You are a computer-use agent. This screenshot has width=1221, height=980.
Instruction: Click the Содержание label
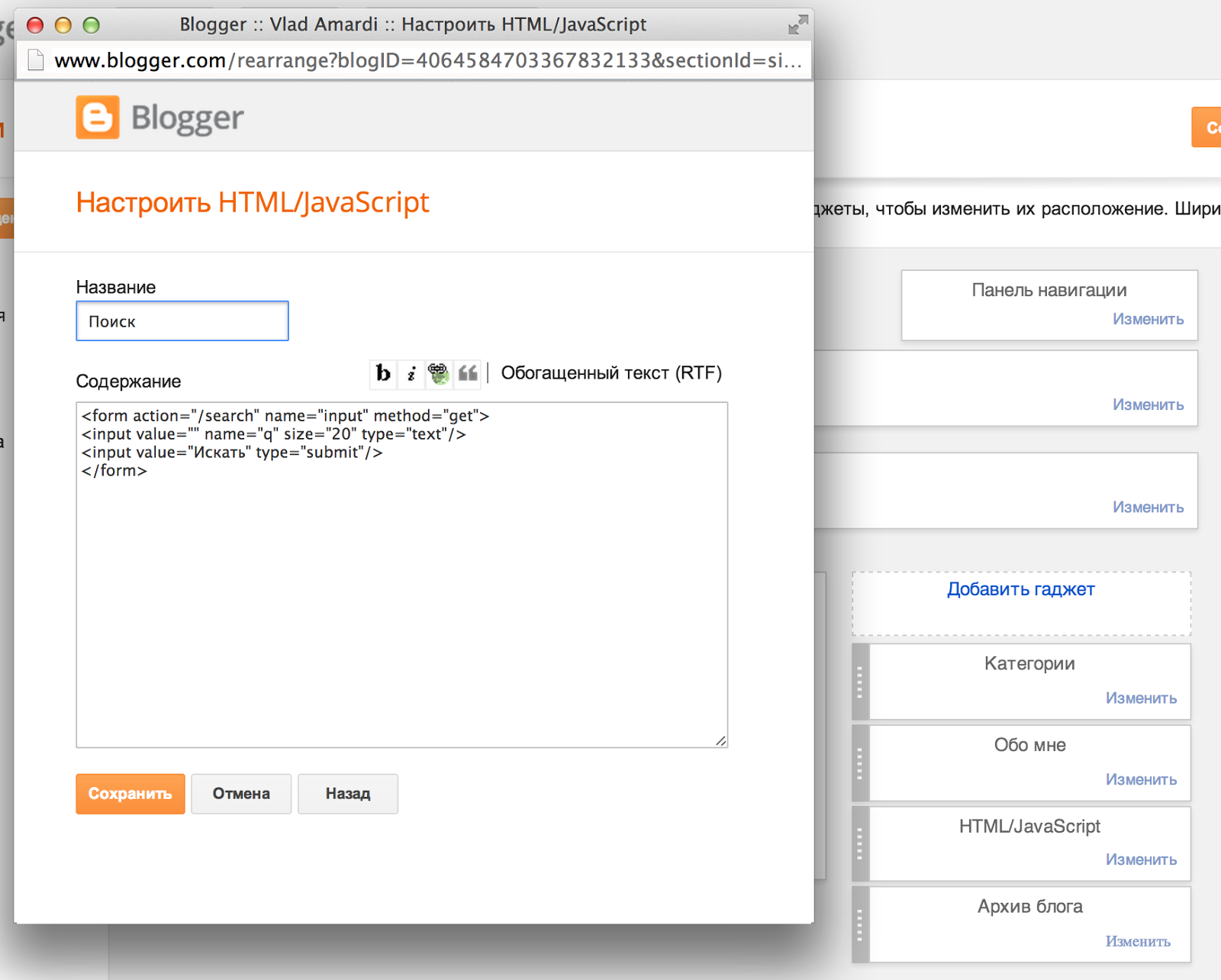tap(128, 382)
